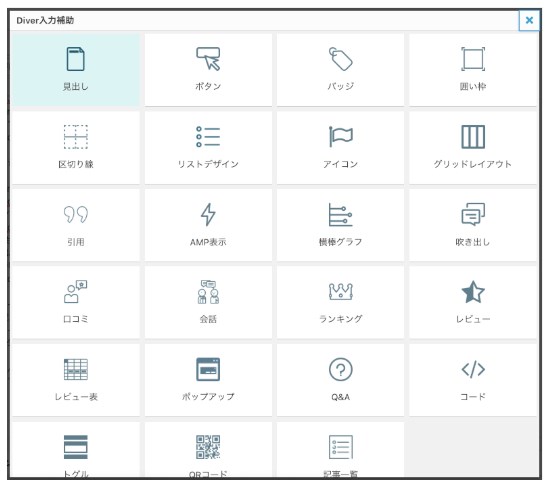Insert a レビュー表 review table
Image resolution: width=548 pixels, height=481 pixels.
(75, 380)
